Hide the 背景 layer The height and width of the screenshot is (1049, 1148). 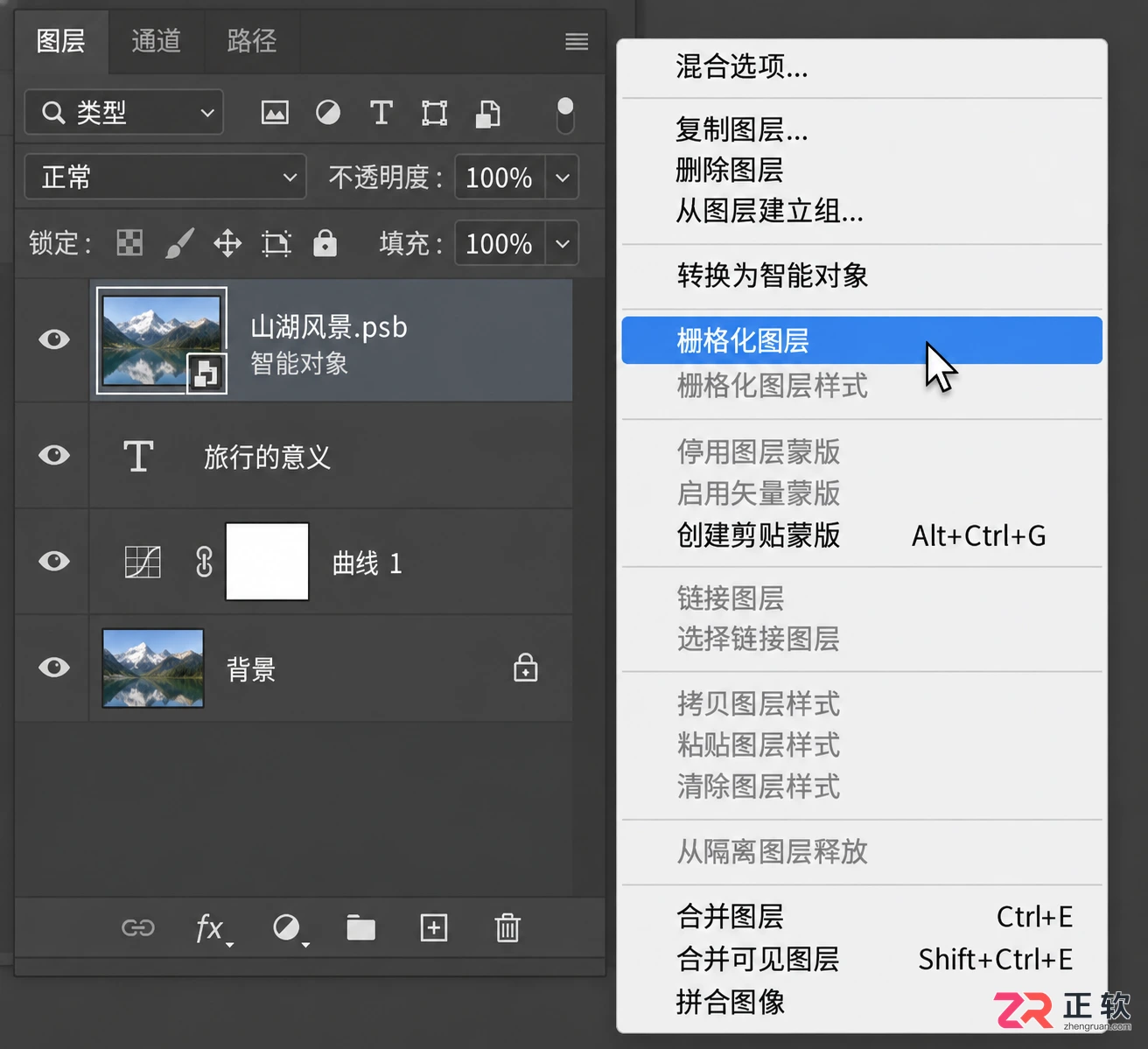[54, 668]
